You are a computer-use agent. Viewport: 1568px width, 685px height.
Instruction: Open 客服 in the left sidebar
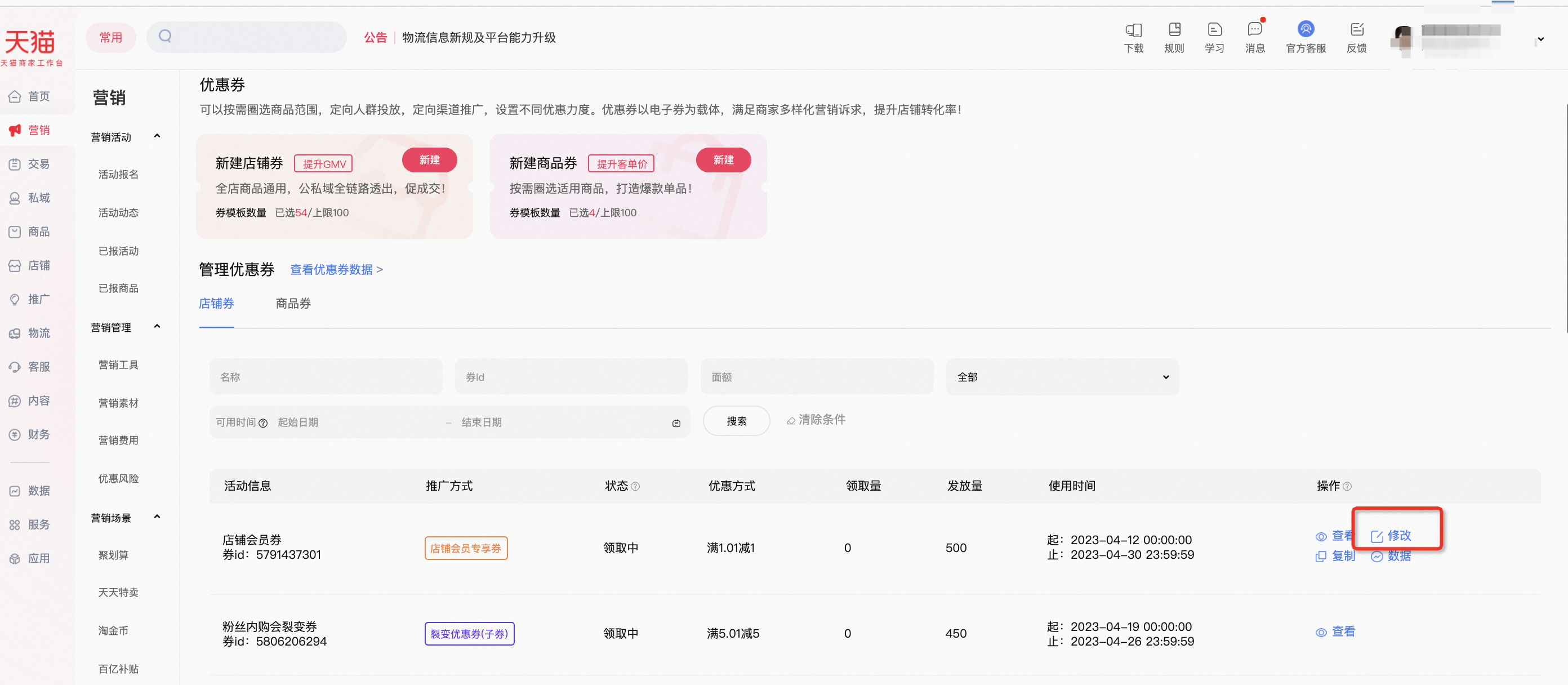[x=29, y=367]
